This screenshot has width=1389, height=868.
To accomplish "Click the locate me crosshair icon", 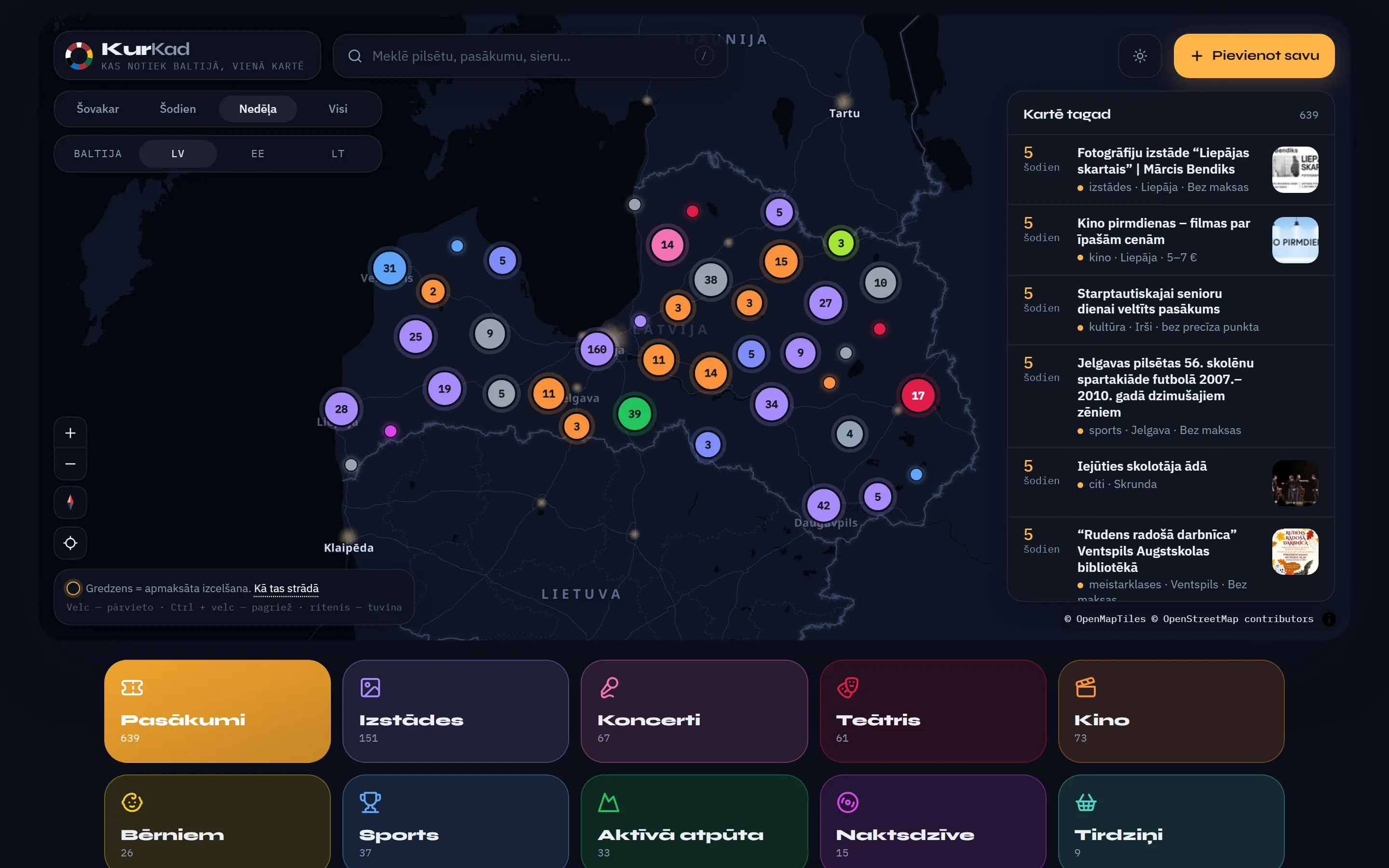I will coord(70,543).
